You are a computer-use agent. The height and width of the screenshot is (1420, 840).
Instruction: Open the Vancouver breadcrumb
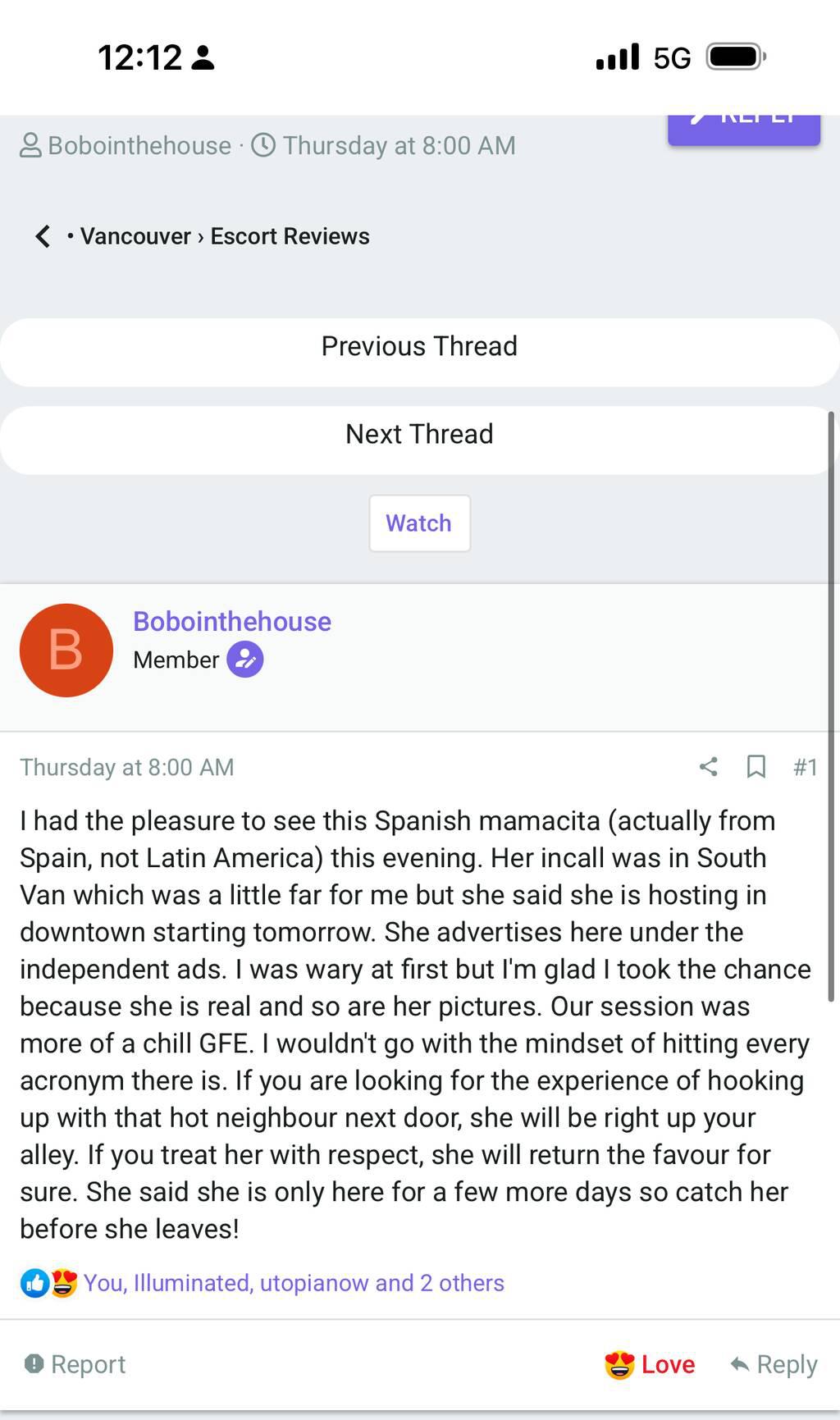click(x=135, y=236)
